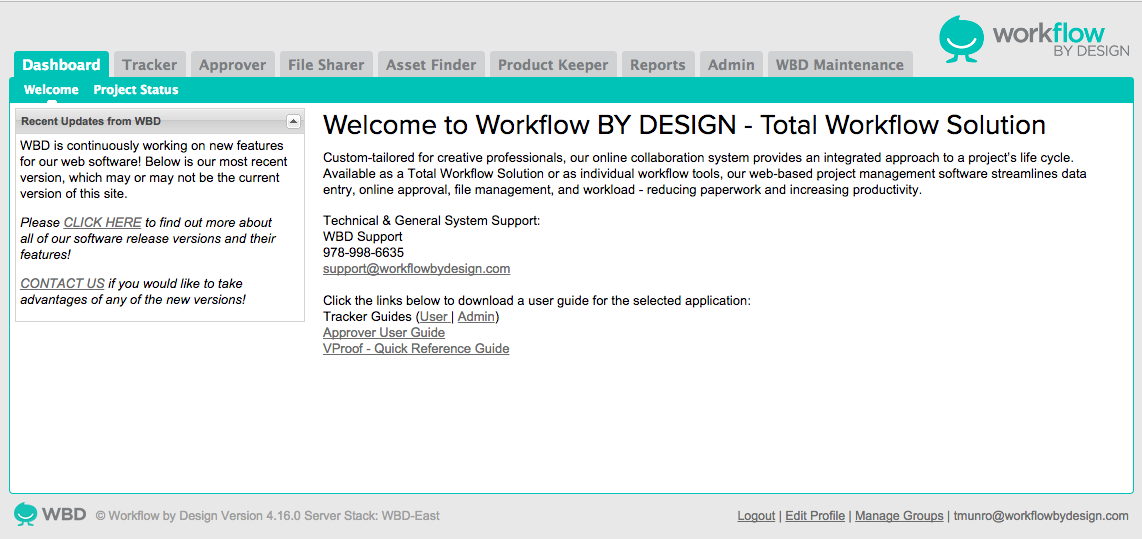Switch to the Reports tab
Screen dimensions: 1142x539
coord(658,64)
